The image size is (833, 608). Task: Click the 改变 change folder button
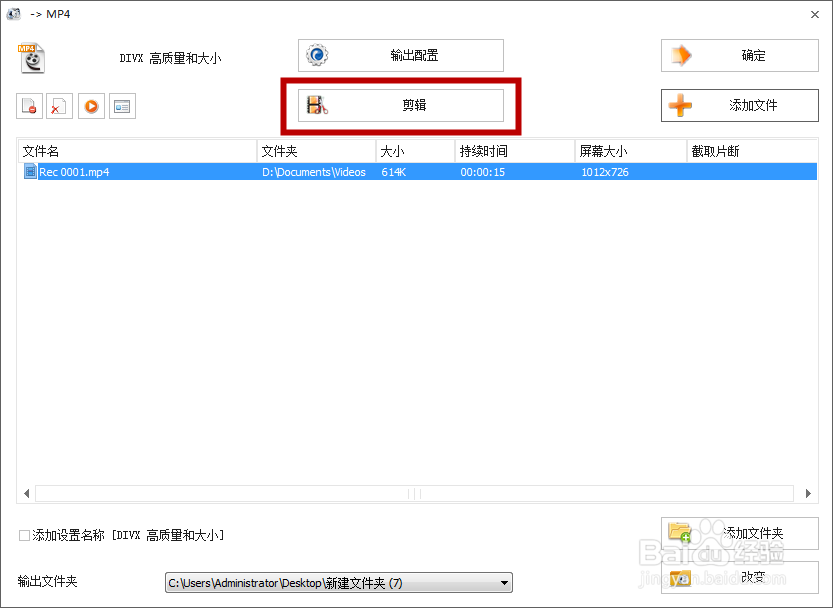click(740, 577)
